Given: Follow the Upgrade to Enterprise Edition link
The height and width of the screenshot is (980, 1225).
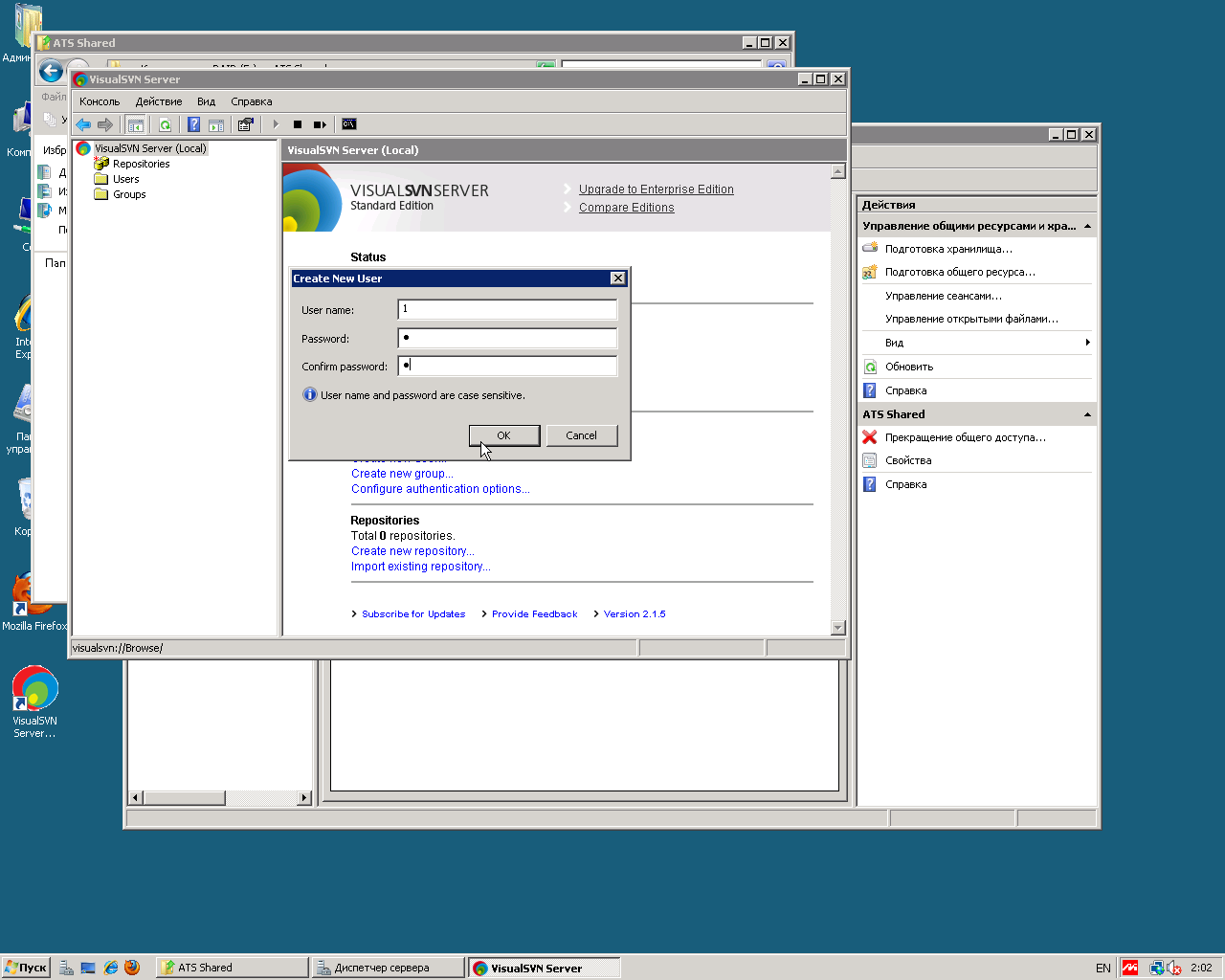Looking at the screenshot, I should [657, 189].
